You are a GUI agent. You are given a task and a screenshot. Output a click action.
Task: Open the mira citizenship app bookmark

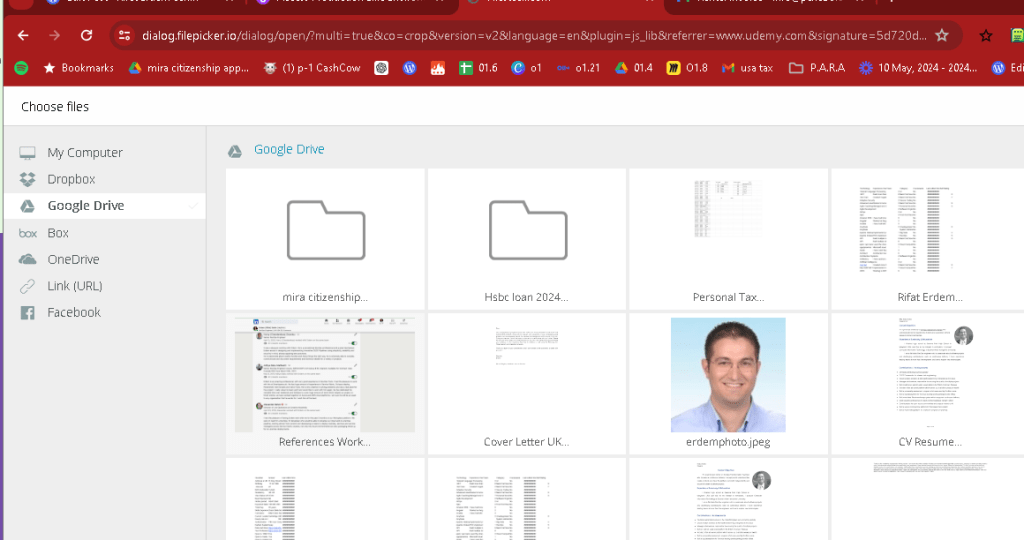189,68
